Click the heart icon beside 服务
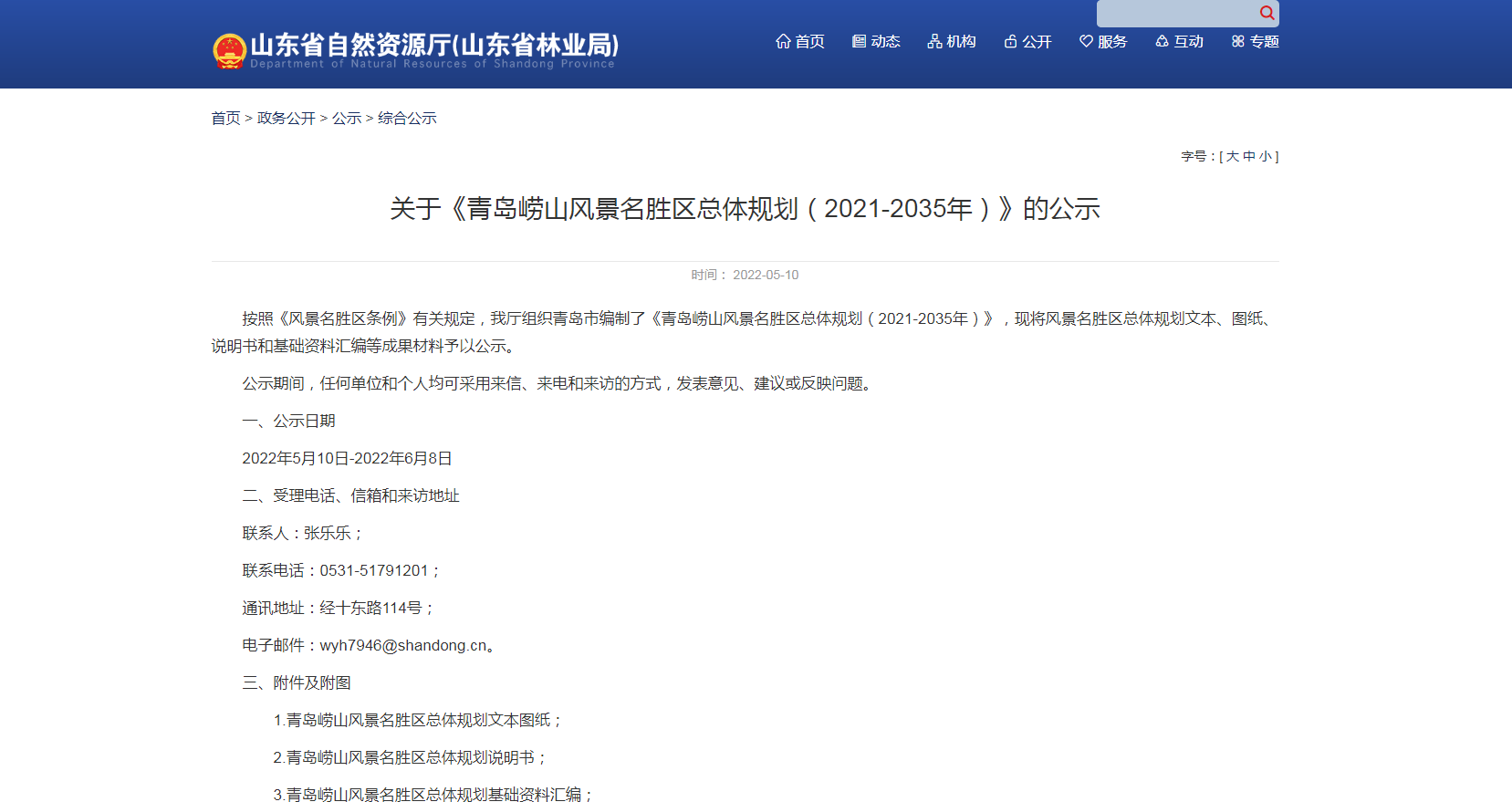The image size is (1512, 802). [x=1086, y=41]
